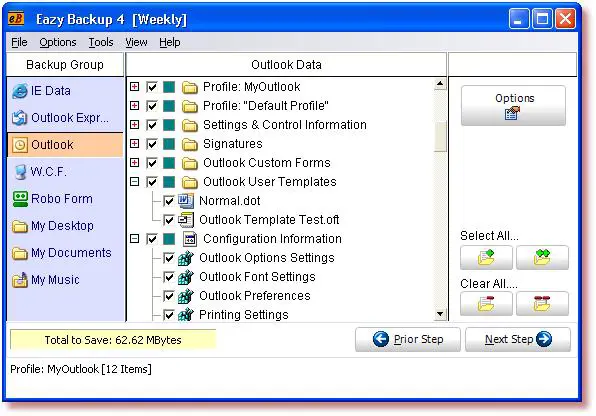Click folder icon of Settings & Control Information

click(x=189, y=125)
